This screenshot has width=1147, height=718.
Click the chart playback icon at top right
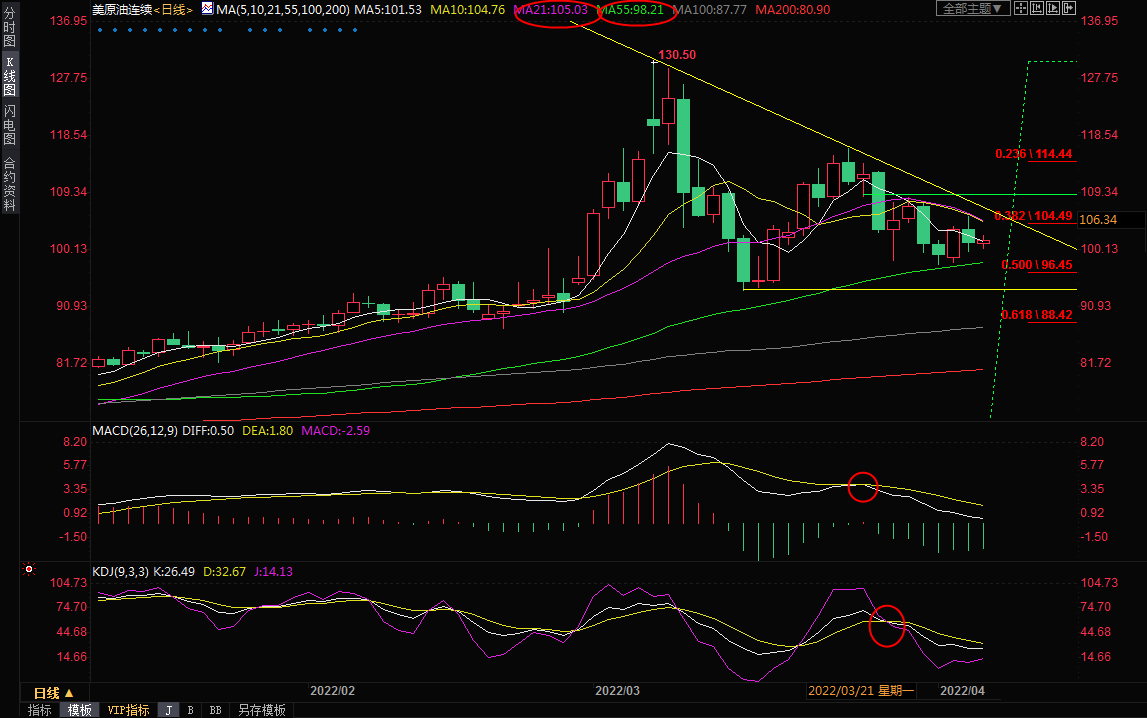[1053, 8]
